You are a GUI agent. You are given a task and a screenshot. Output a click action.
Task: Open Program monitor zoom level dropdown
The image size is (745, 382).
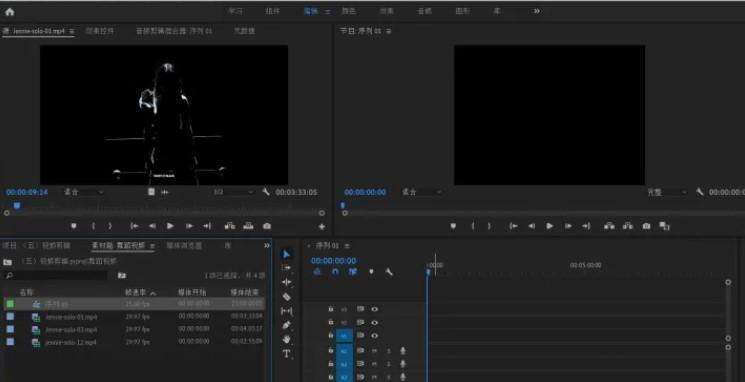tap(421, 192)
